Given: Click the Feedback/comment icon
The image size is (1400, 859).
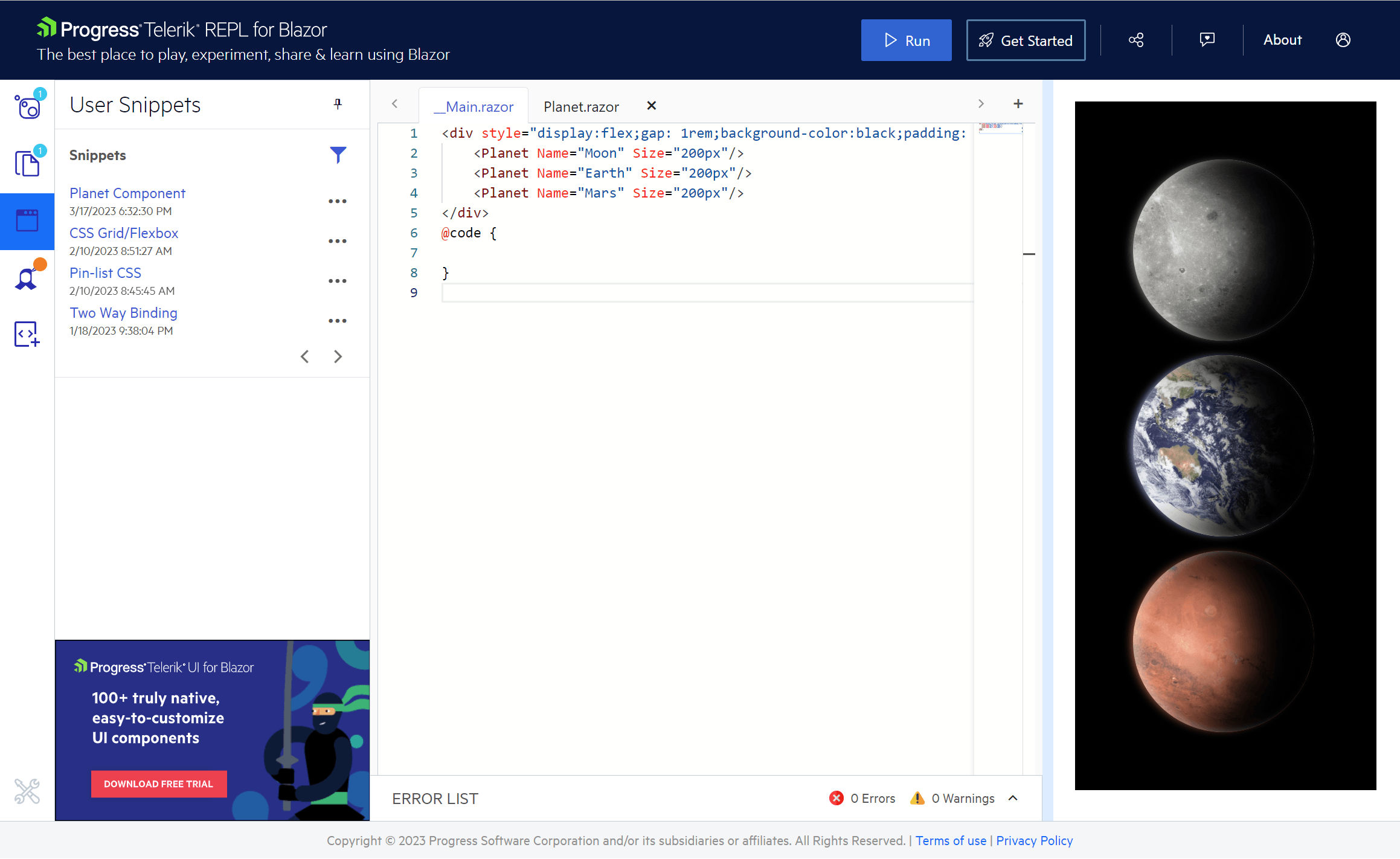Looking at the screenshot, I should (x=1207, y=39).
